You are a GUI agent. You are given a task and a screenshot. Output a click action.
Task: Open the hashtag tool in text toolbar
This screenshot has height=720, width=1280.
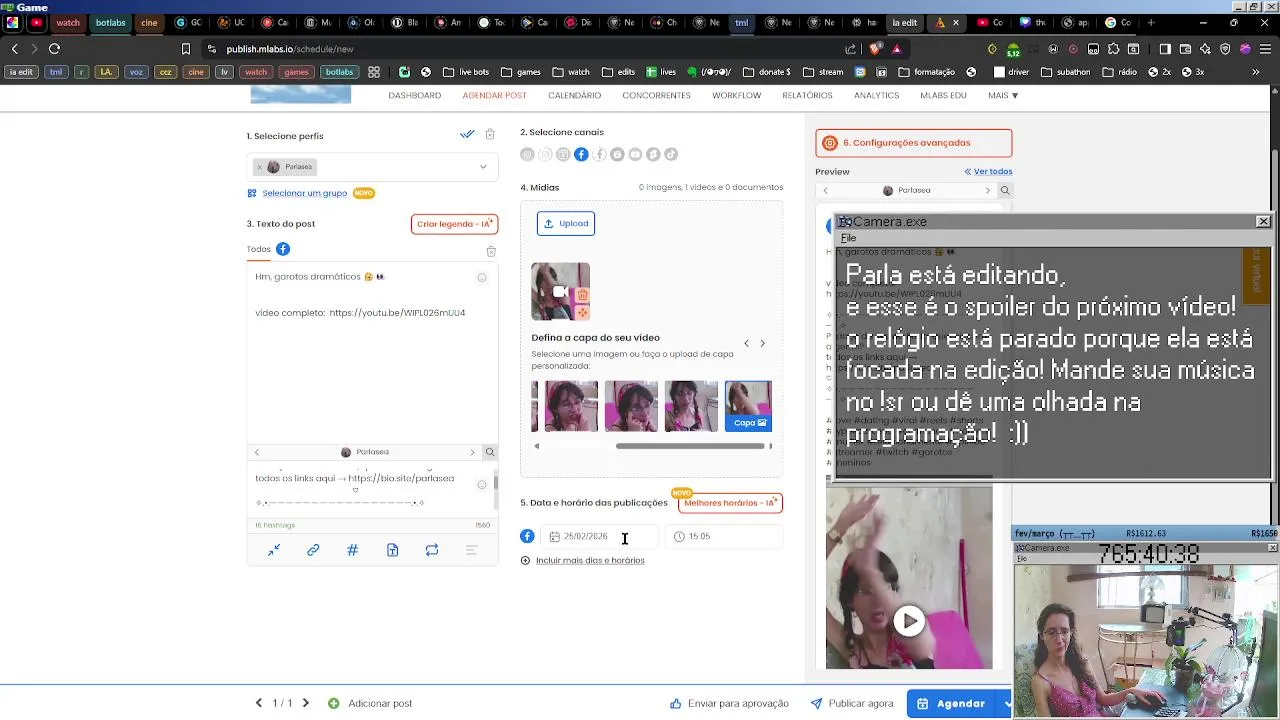click(352, 550)
